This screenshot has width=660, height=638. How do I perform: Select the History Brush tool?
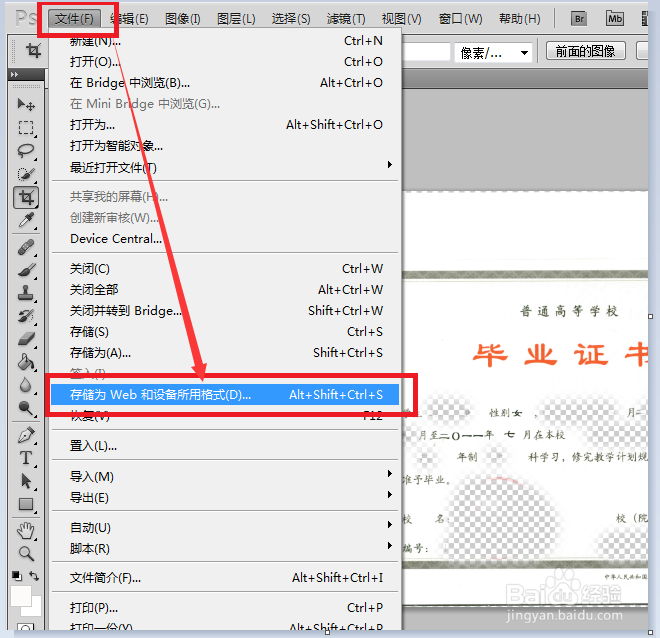tap(26, 316)
